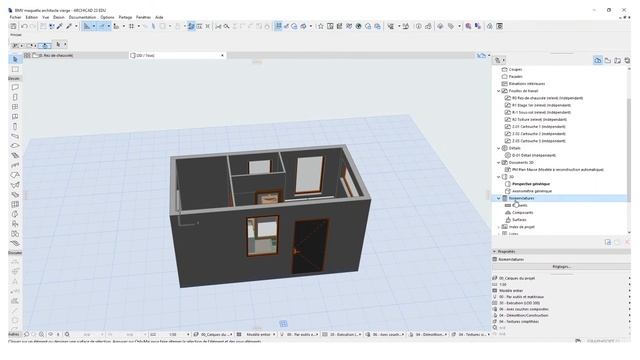Collapse the Nomenclatures folder
640x360 pixels.
pos(499,198)
